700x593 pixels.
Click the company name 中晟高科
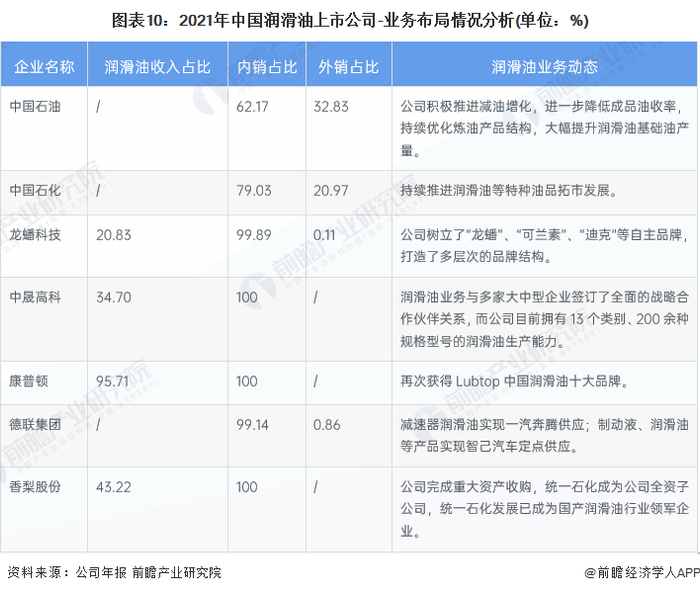click(x=35, y=297)
